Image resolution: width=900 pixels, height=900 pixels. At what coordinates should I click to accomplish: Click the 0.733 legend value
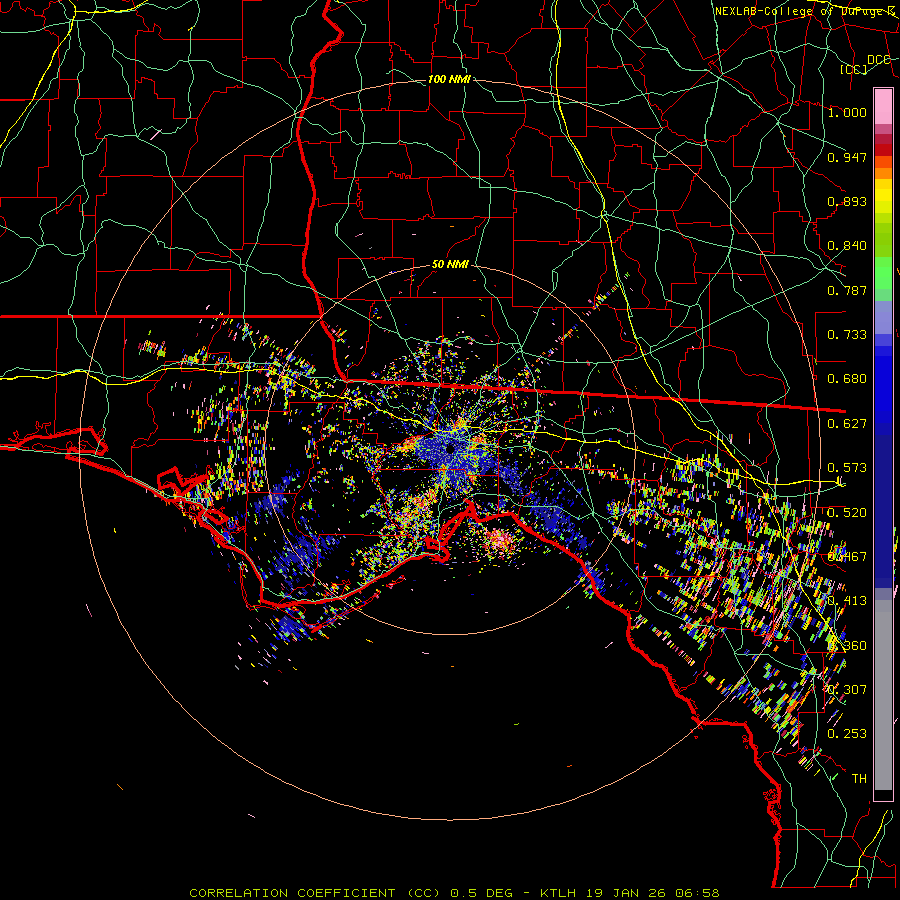click(x=847, y=335)
